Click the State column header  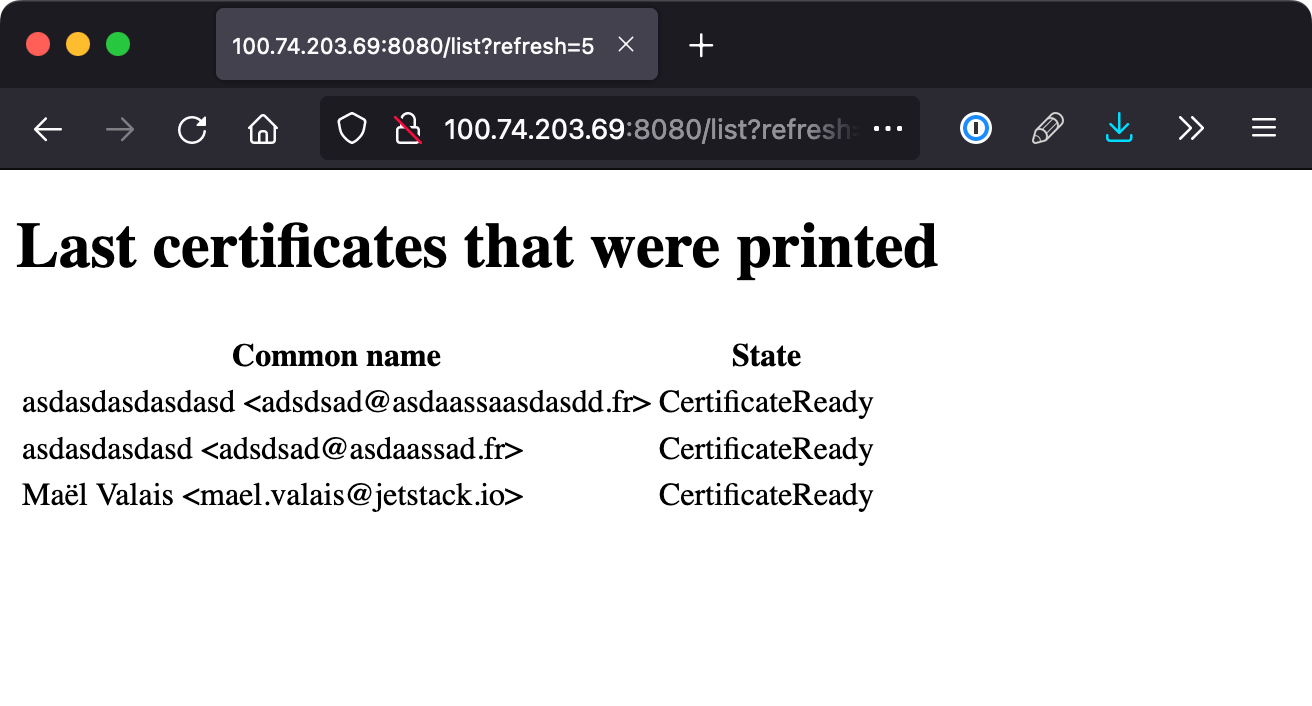(x=766, y=356)
